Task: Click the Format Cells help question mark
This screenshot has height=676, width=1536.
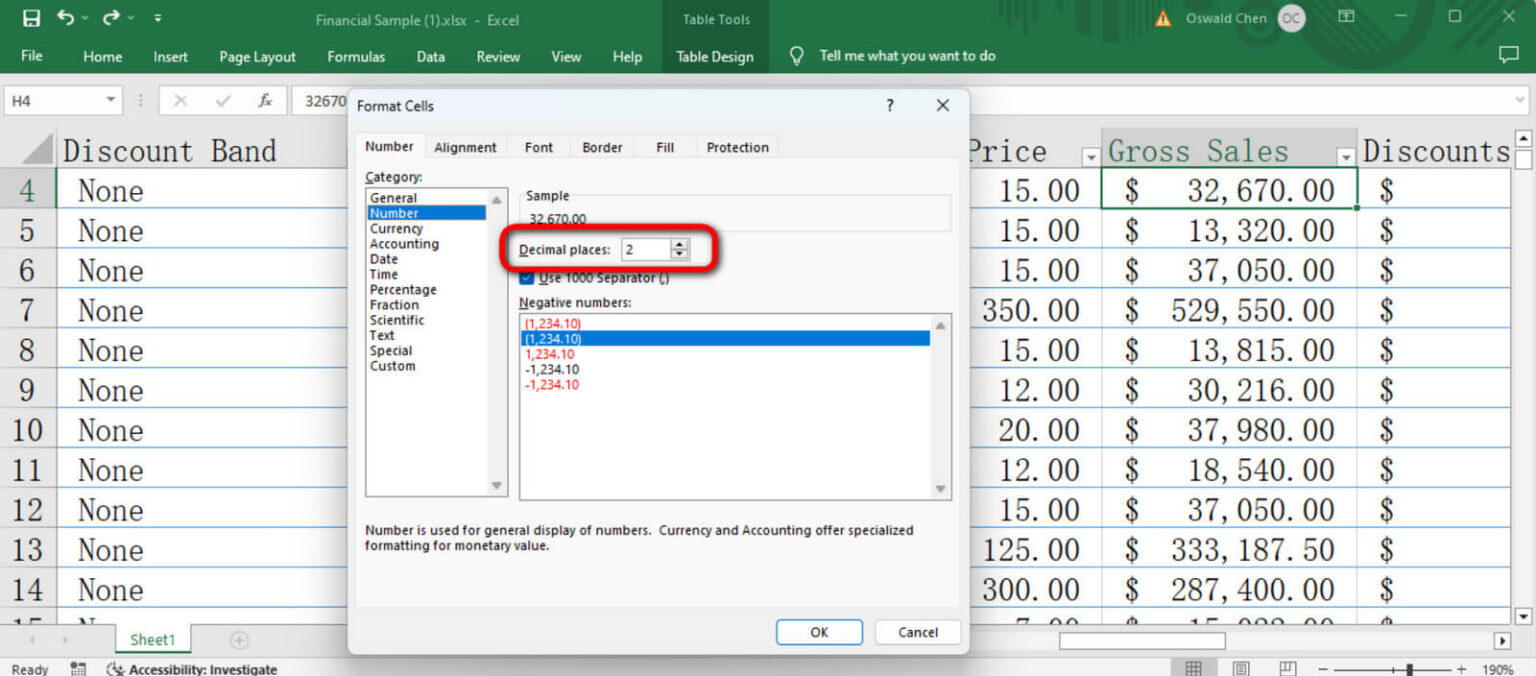Action: point(890,105)
